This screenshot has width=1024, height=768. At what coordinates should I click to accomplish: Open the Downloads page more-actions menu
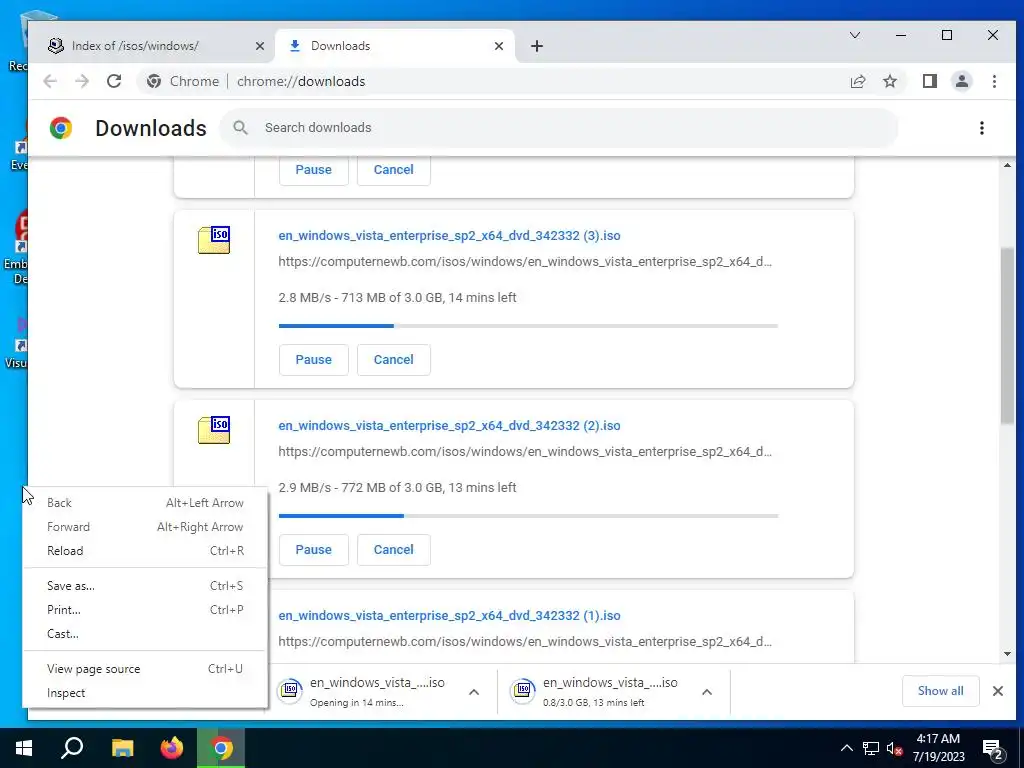[982, 128]
